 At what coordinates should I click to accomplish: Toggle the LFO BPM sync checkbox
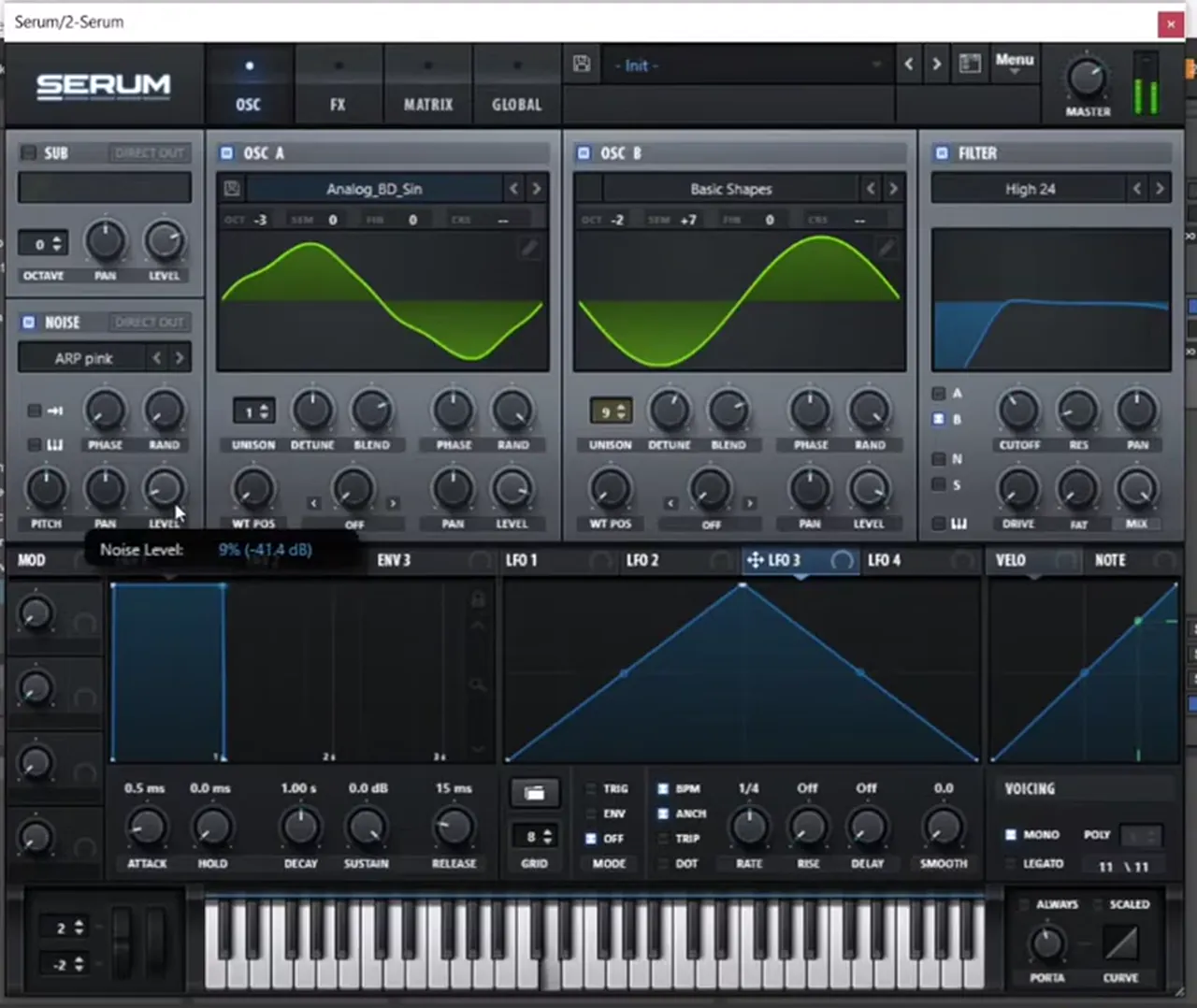(663, 788)
